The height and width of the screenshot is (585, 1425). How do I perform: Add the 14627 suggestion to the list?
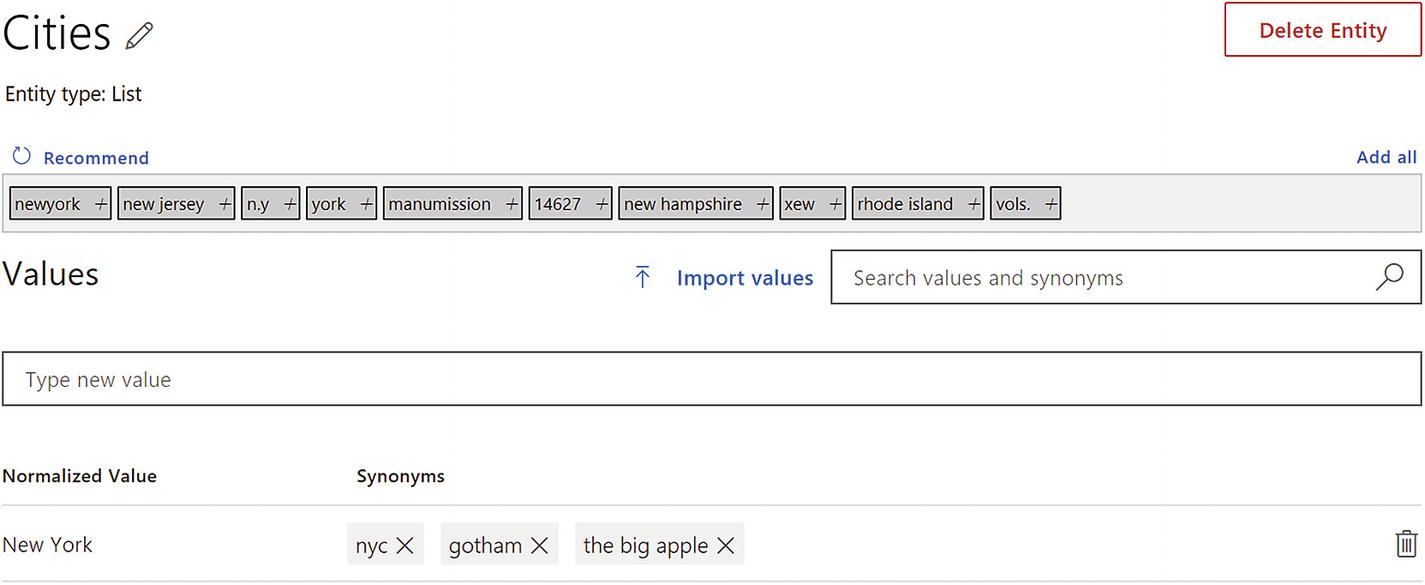602,203
